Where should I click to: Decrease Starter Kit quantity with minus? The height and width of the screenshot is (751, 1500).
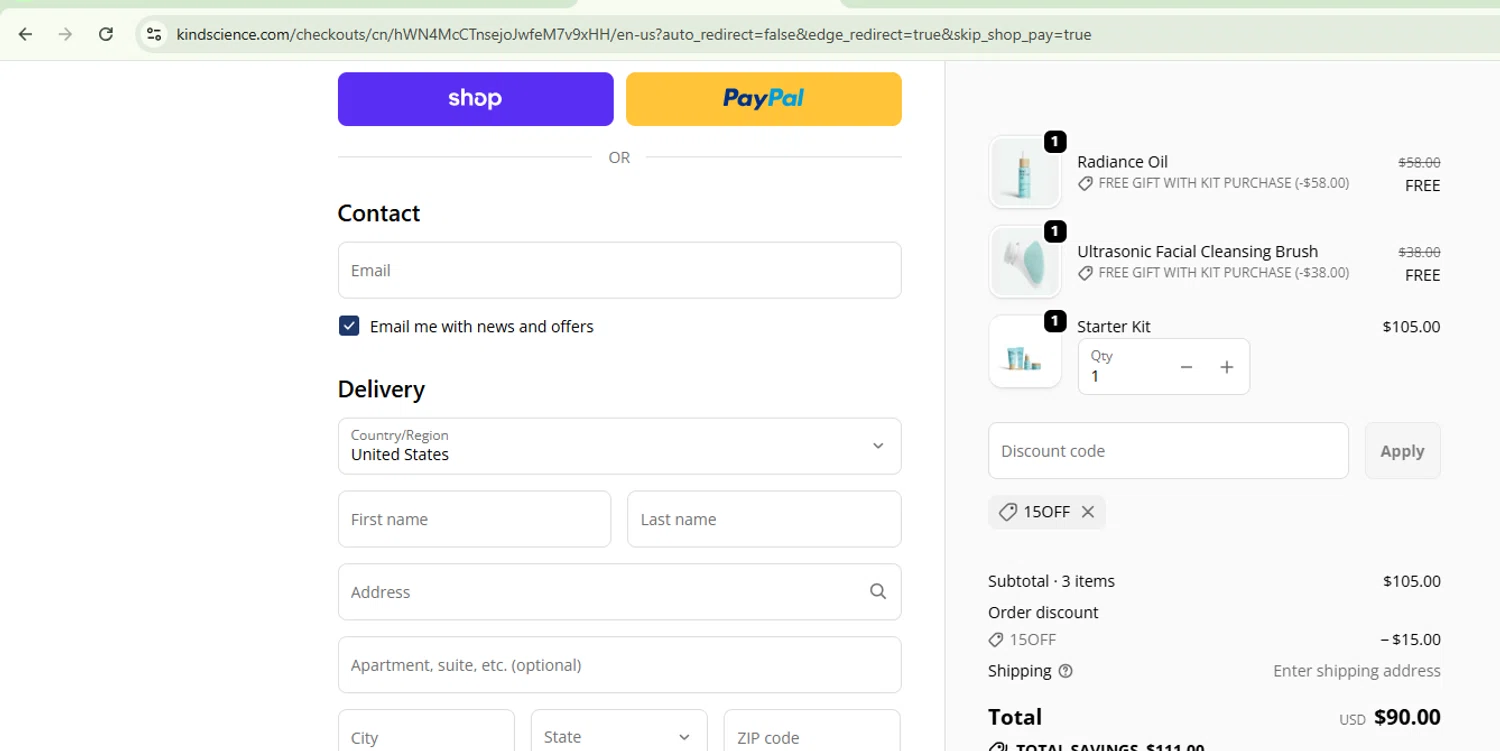tap(1186, 367)
